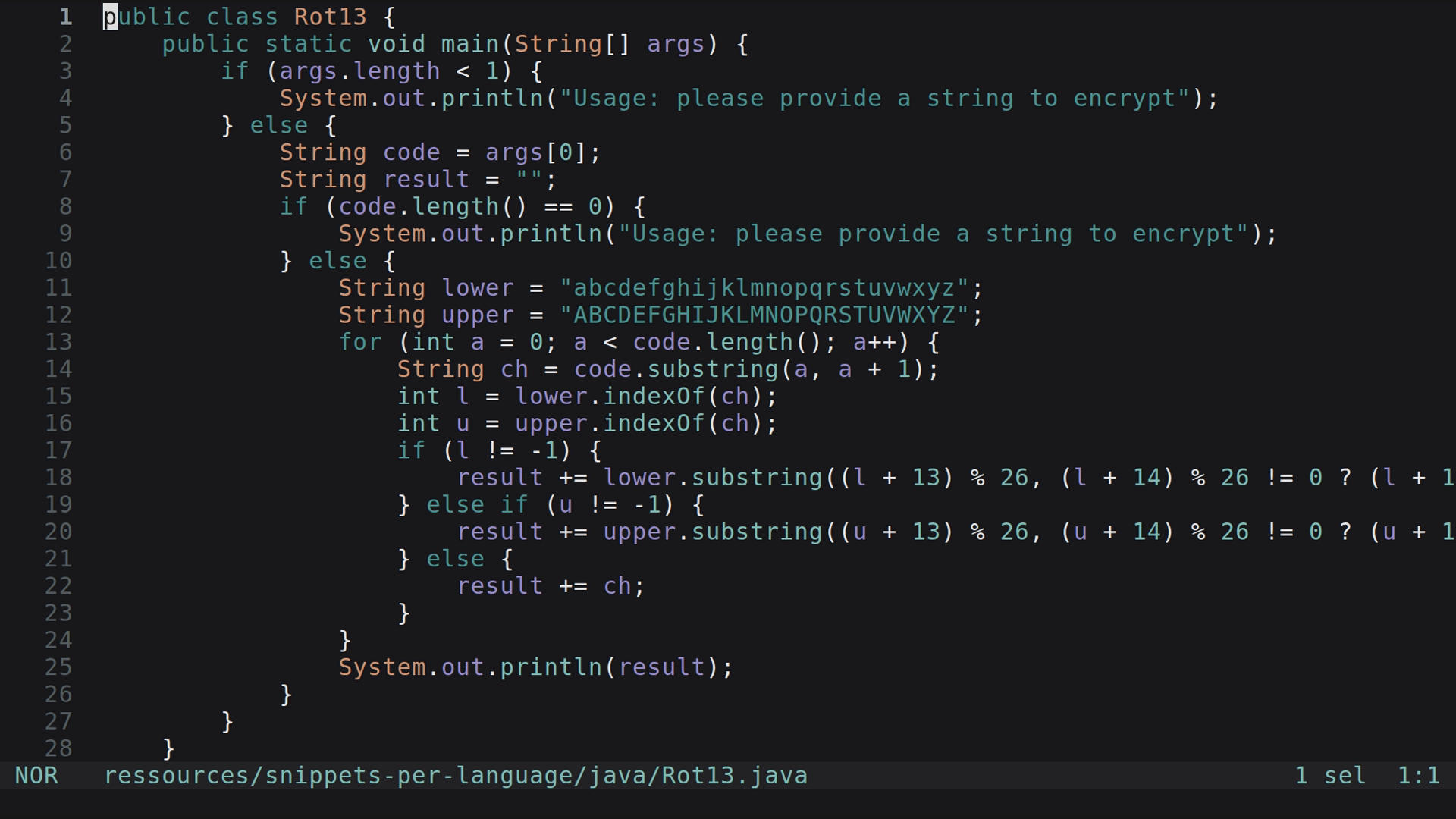Viewport: 1456px width, 819px height.
Task: Click indexOf call on line 15
Action: (657, 395)
